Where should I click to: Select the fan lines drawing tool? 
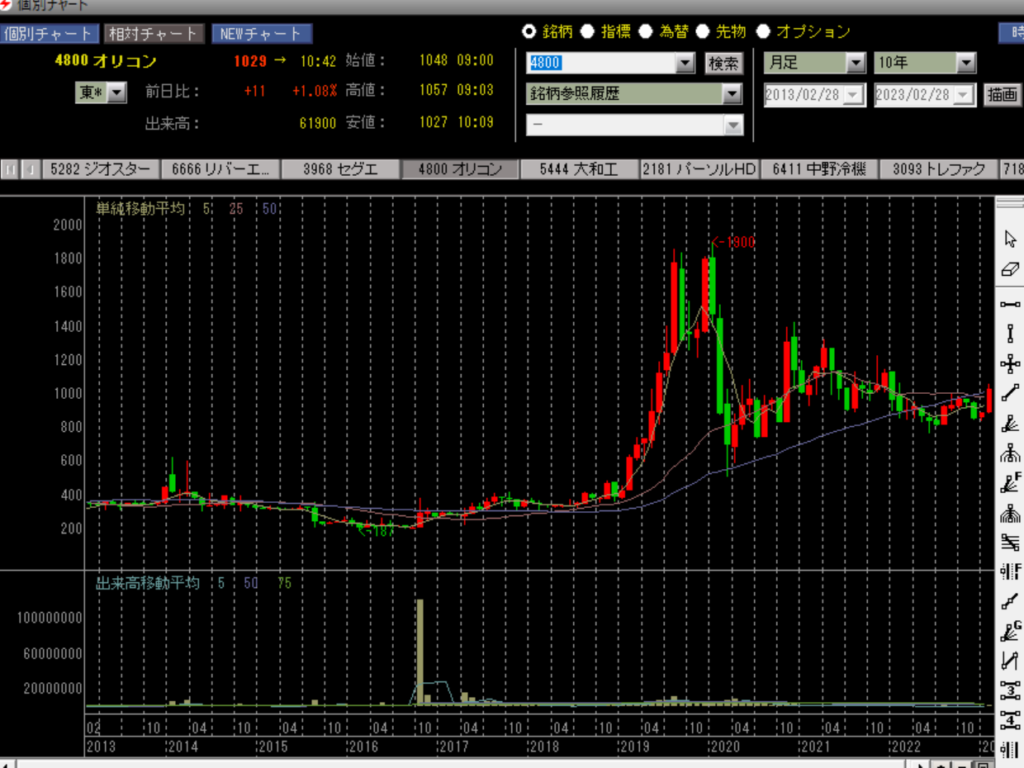[1010, 423]
